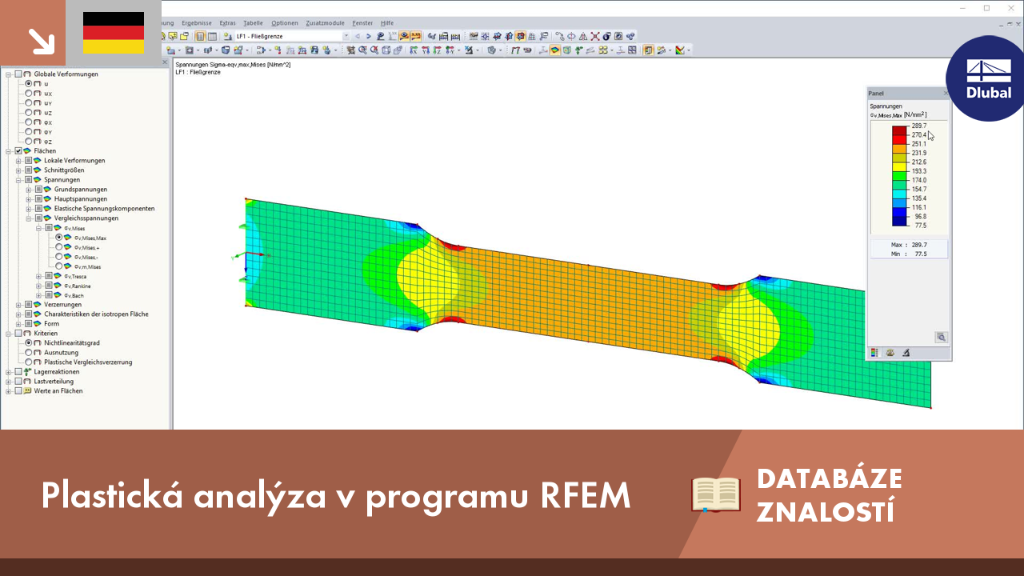Click the previous load case arrow in toolbar
This screenshot has width=1024, height=576.
(x=358, y=37)
